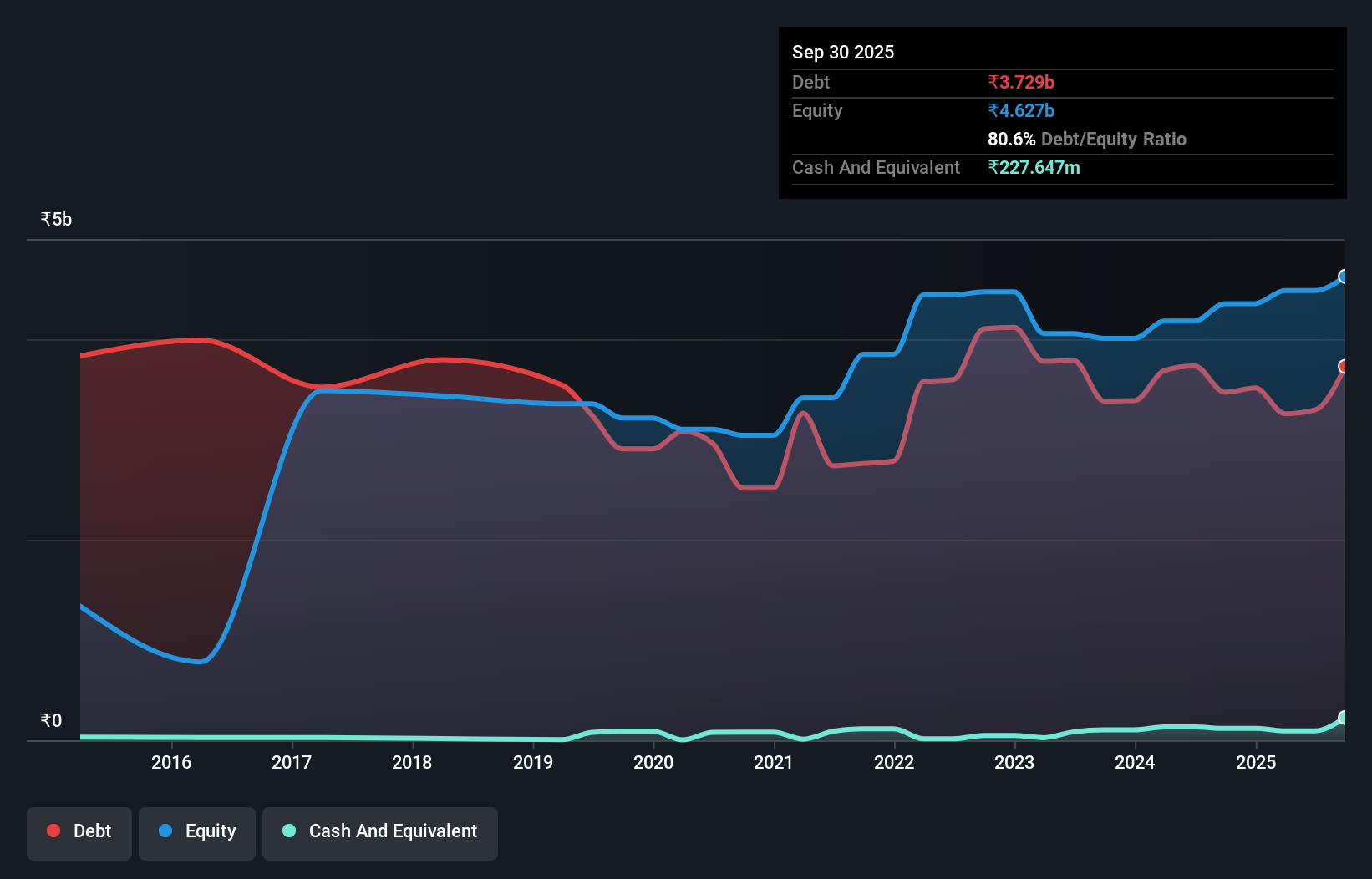
Task: Toggle the Cash And Equivalent legend button
Action: tap(380, 833)
